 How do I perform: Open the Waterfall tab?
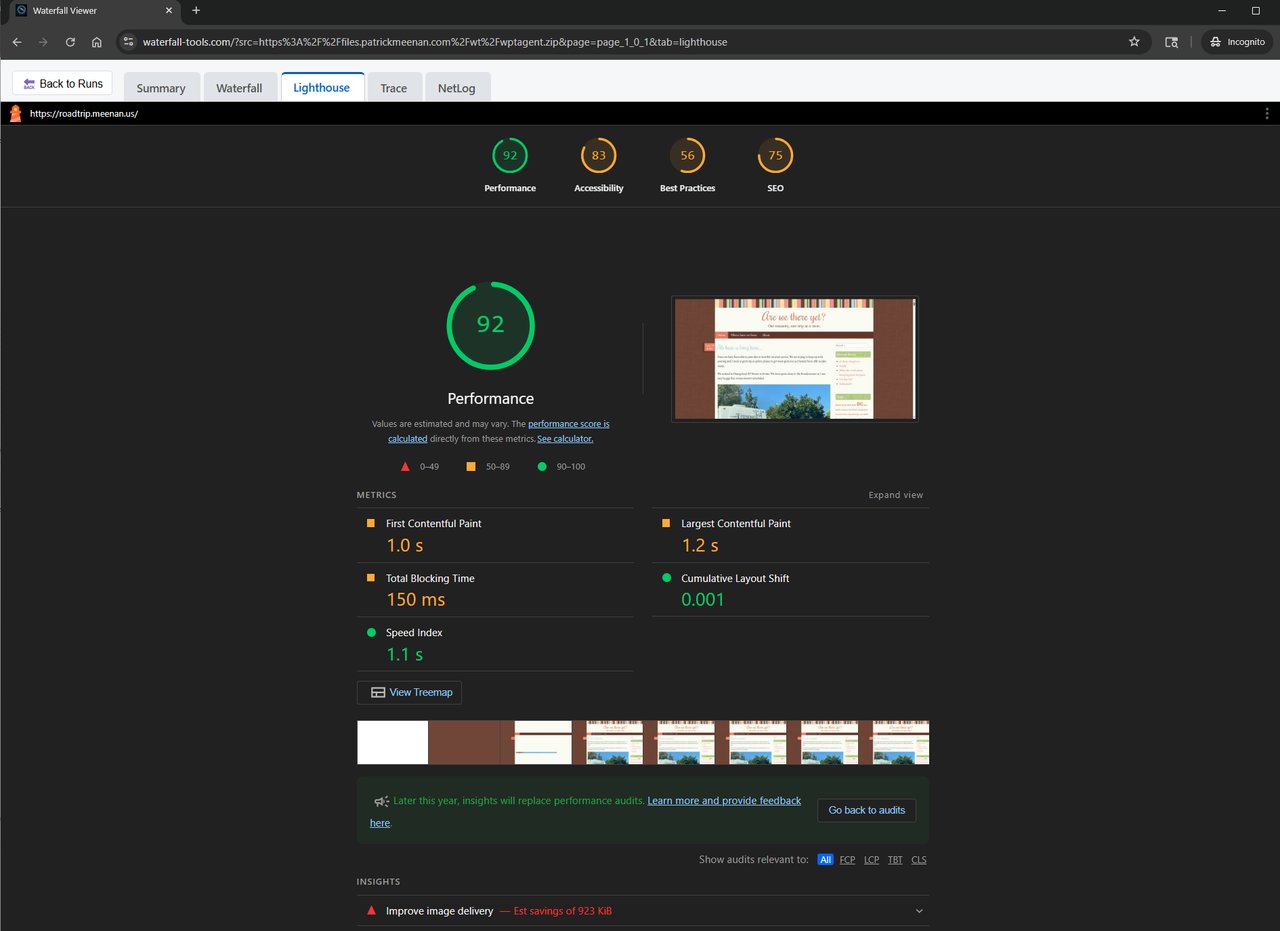click(239, 88)
